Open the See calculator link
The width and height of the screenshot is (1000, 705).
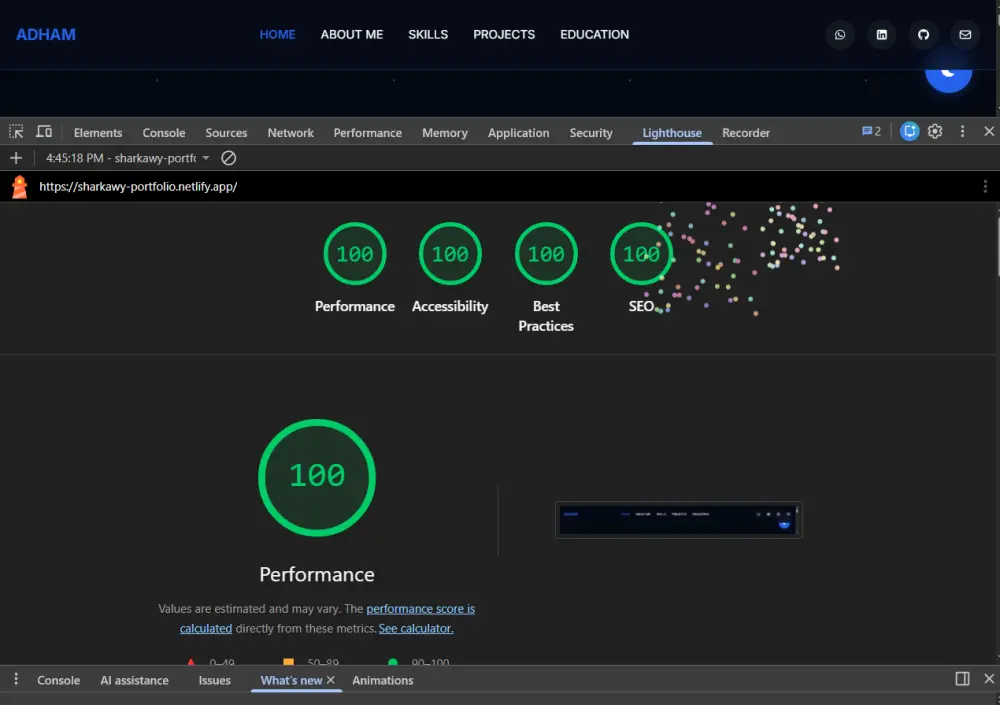pyautogui.click(x=416, y=628)
